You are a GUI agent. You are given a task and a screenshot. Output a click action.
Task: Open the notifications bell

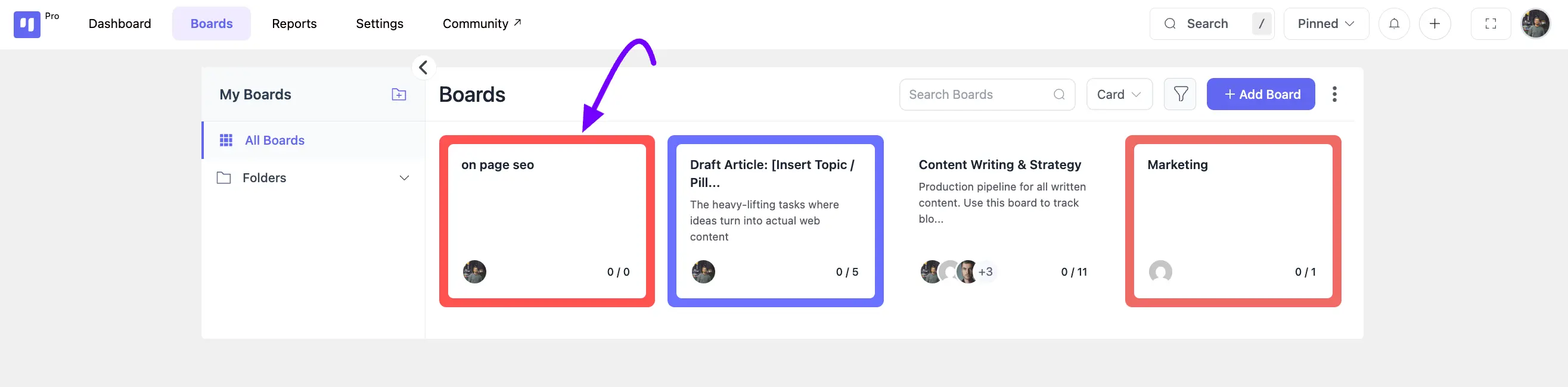click(1394, 24)
